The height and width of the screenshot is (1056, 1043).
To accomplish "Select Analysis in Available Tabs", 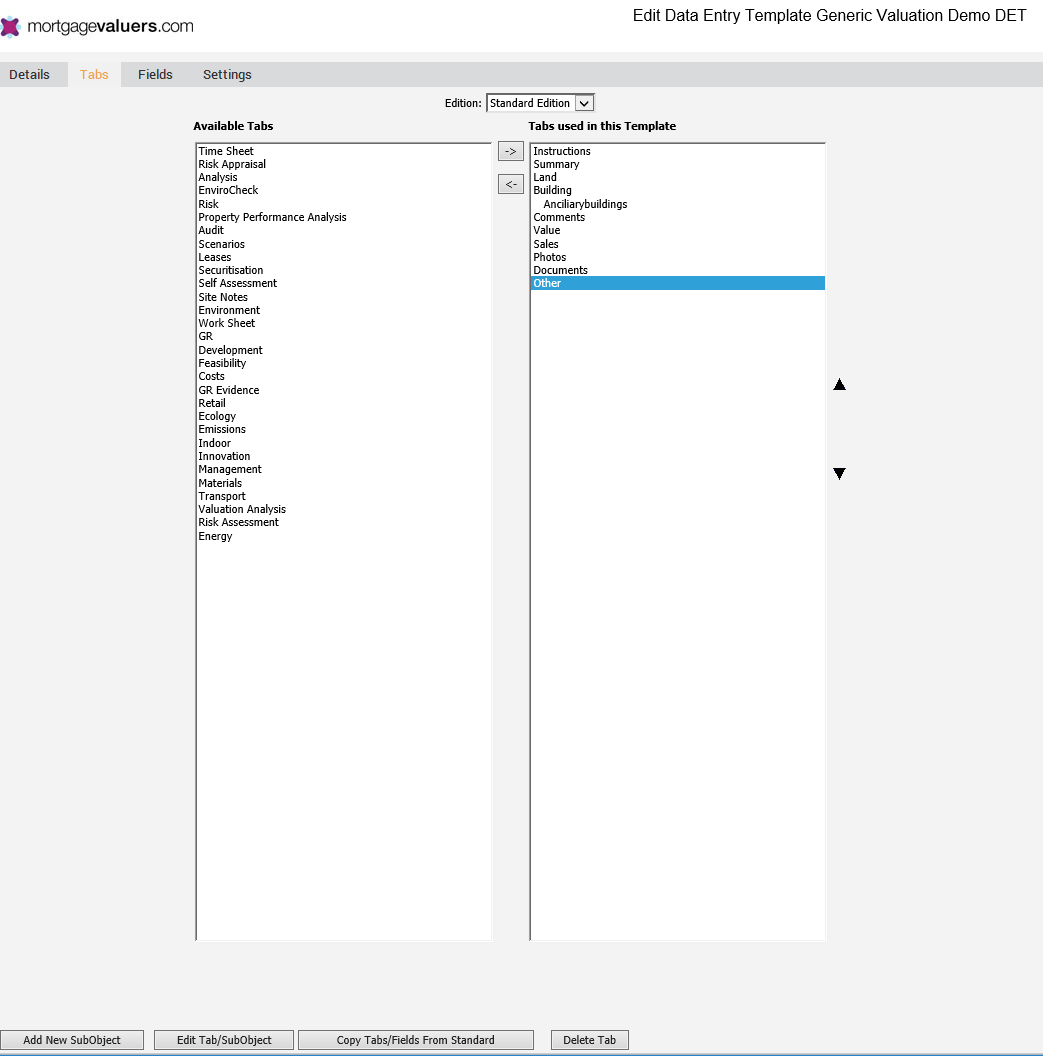I will pos(343,177).
